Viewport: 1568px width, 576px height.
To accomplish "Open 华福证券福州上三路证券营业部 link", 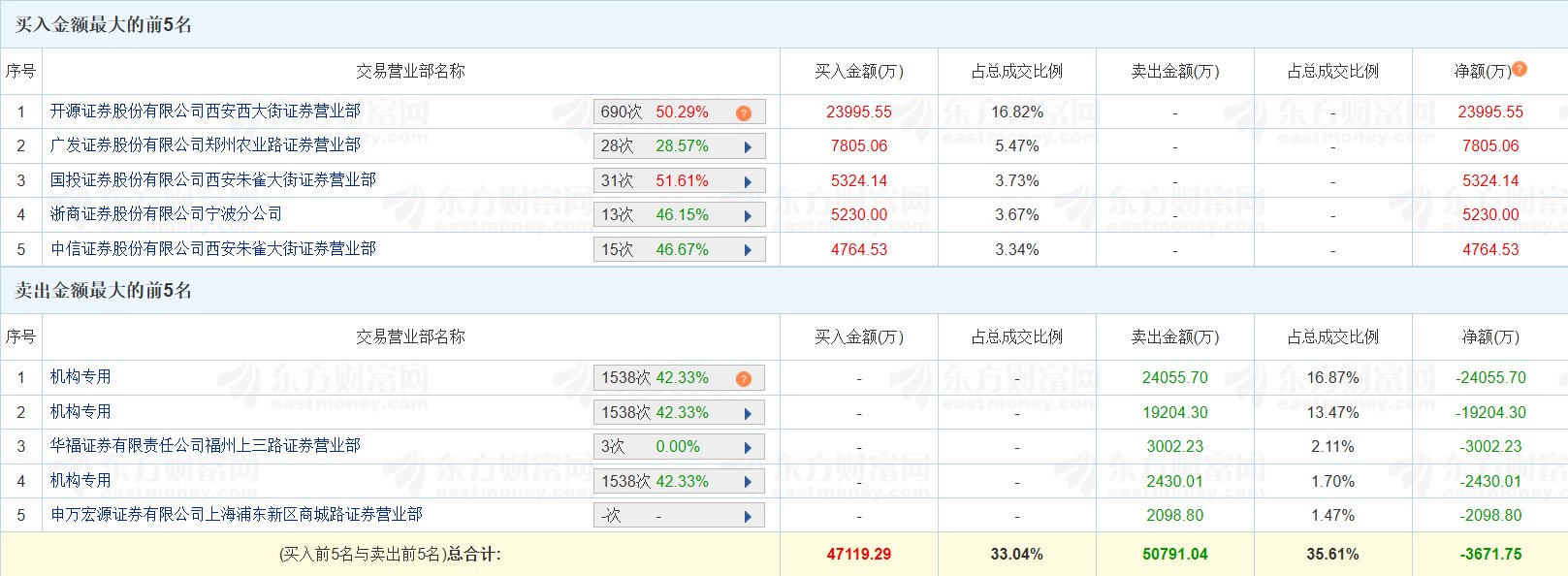I will click(206, 446).
